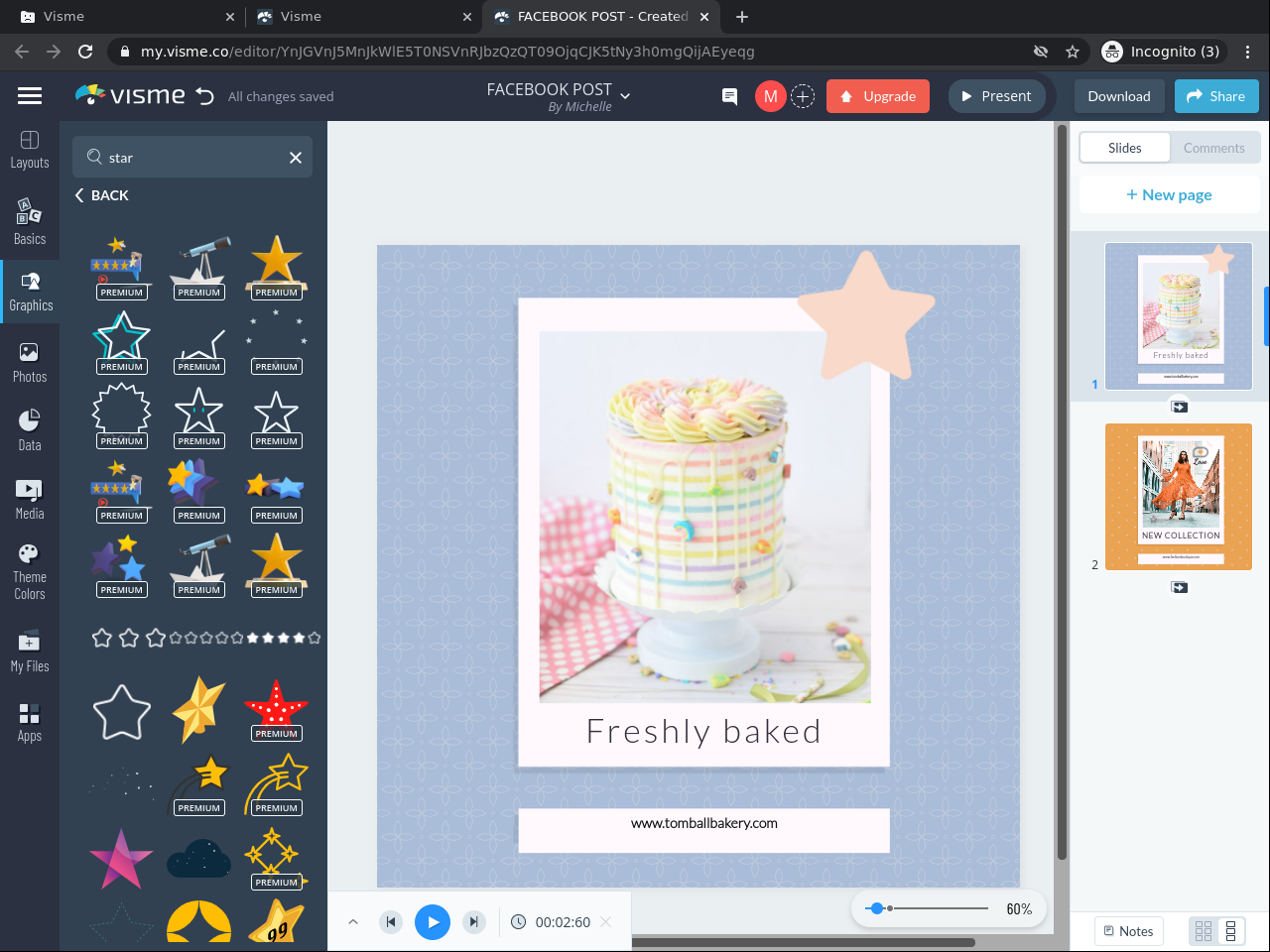Switch to grid view of slides
The image size is (1270, 952).
coord(1204,931)
